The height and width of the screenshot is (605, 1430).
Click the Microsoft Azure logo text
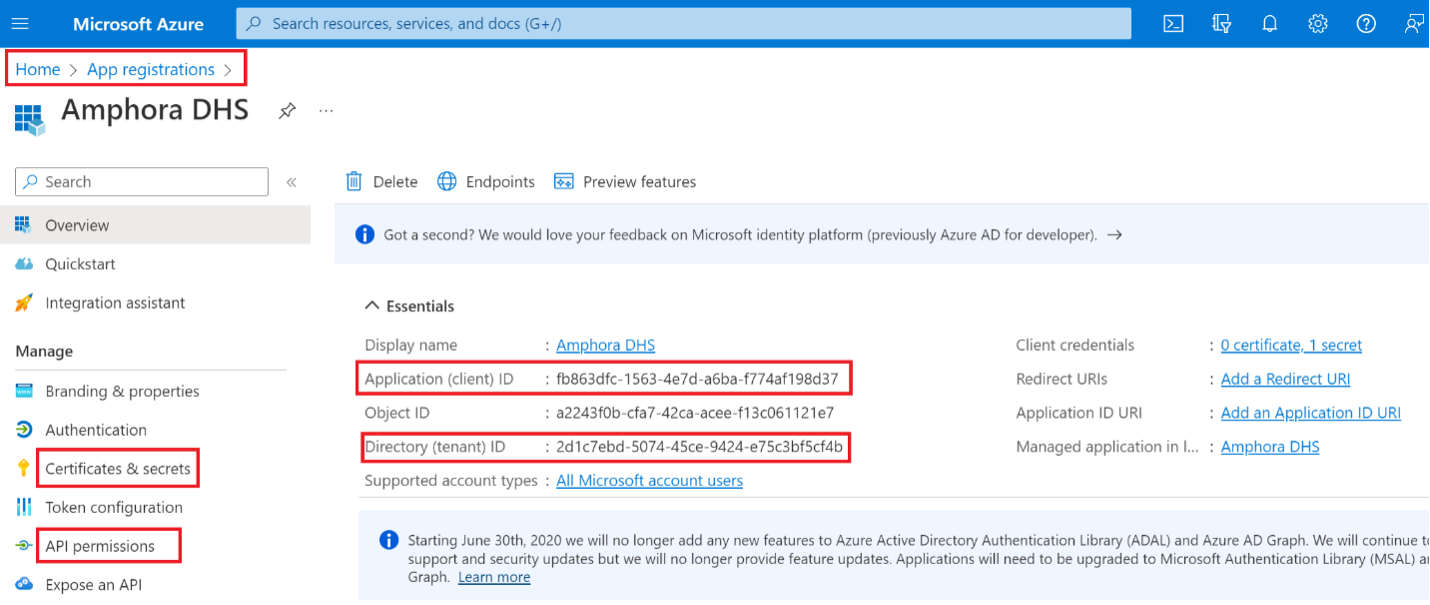point(138,24)
